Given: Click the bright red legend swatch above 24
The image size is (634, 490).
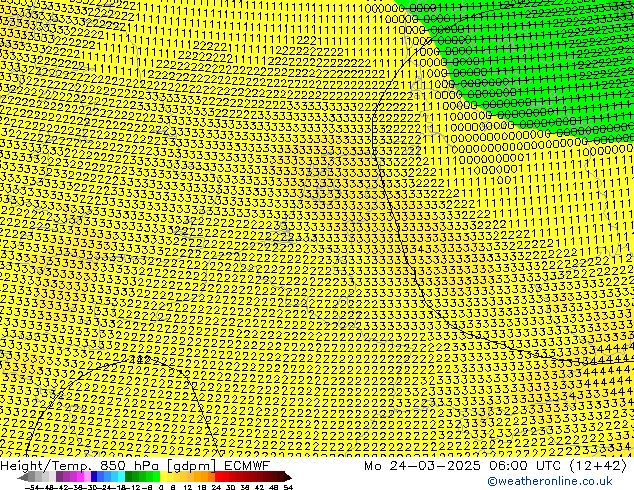Looking at the screenshot, I should point(218,477).
